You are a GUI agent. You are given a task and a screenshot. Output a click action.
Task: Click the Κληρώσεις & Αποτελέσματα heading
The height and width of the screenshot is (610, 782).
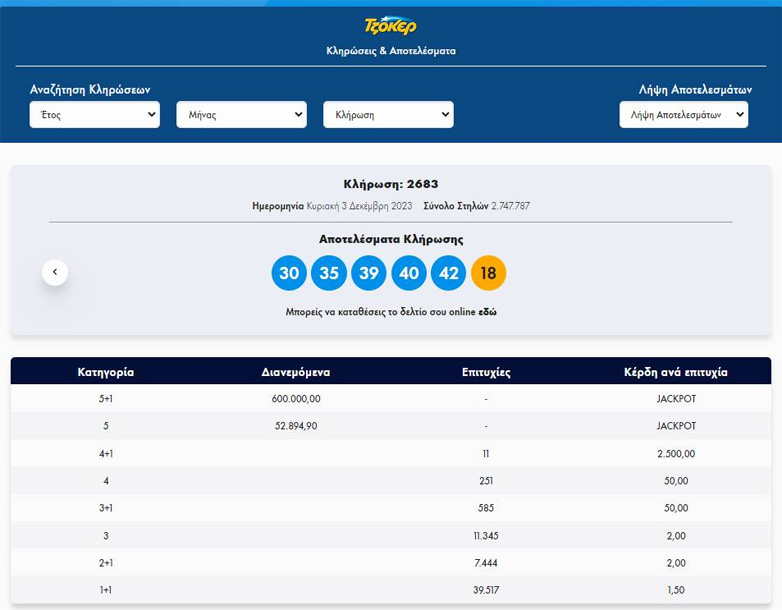(x=391, y=50)
